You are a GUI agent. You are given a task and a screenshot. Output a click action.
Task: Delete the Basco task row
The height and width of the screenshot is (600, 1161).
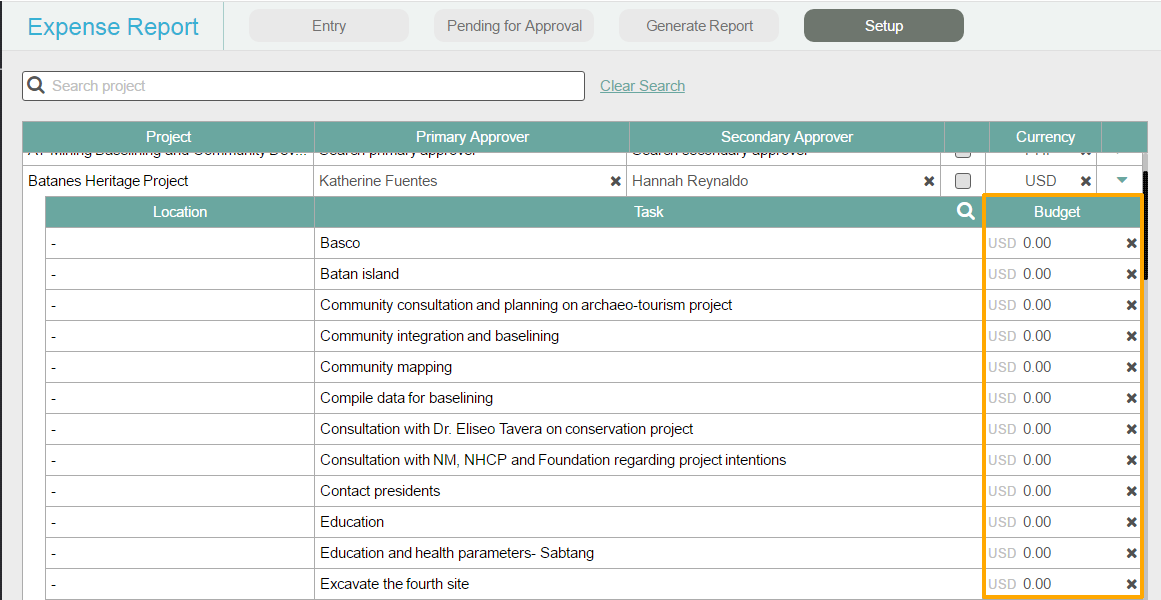[1131, 243]
